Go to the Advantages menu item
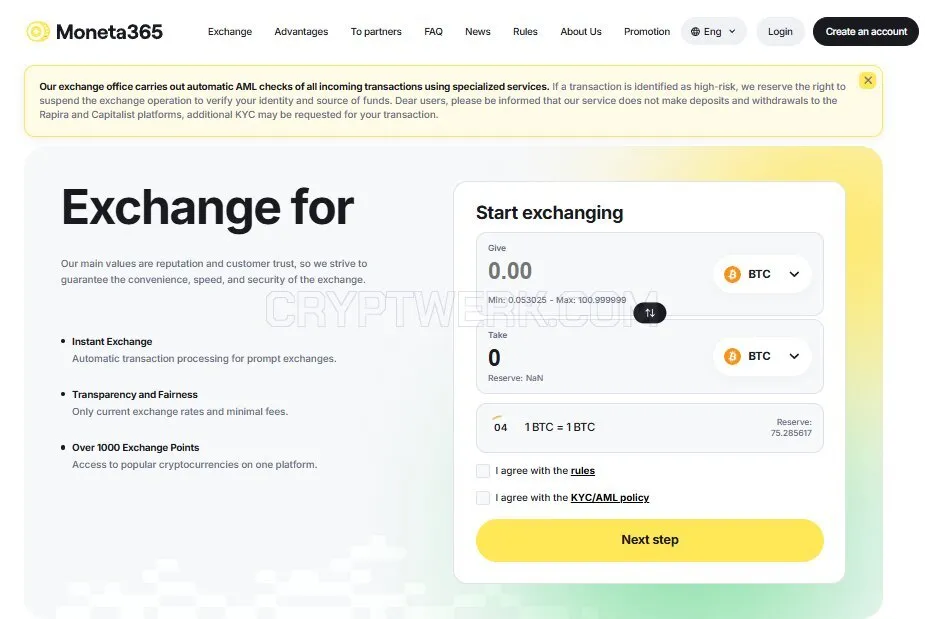Viewport: 925px width, 619px height. coord(301,32)
